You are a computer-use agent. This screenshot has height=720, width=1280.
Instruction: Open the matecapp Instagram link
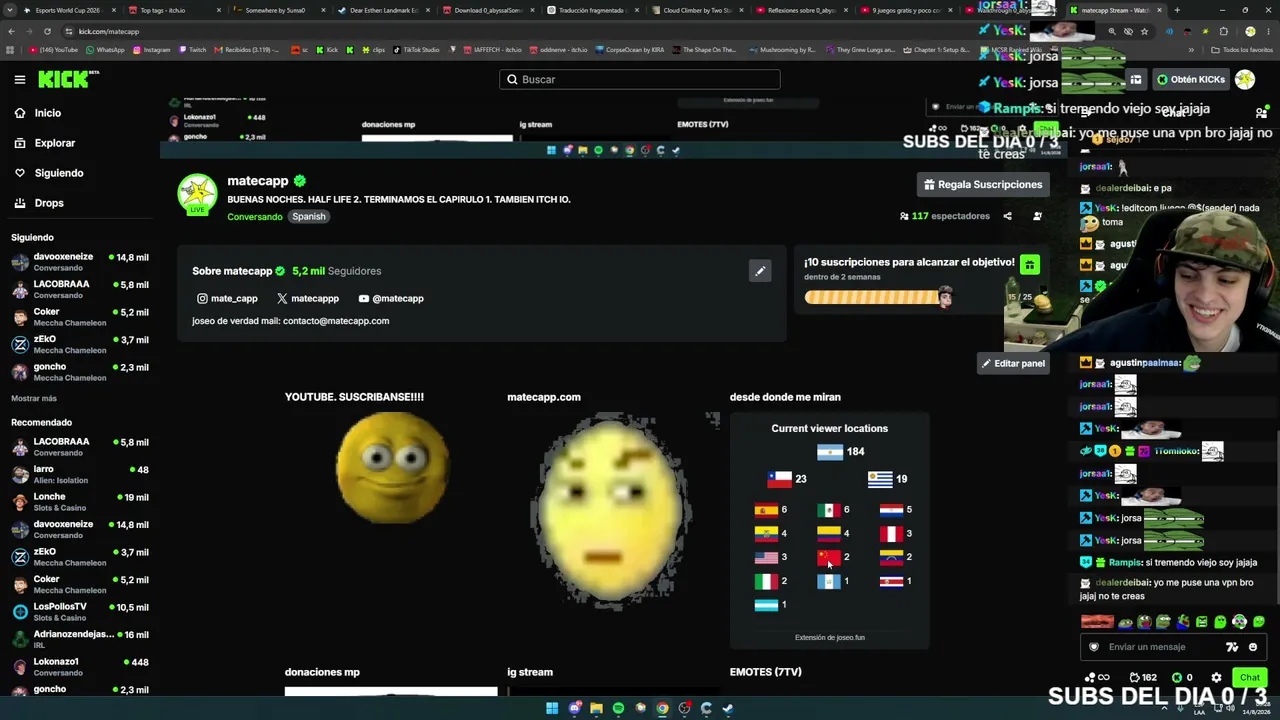pyautogui.click(x=227, y=298)
